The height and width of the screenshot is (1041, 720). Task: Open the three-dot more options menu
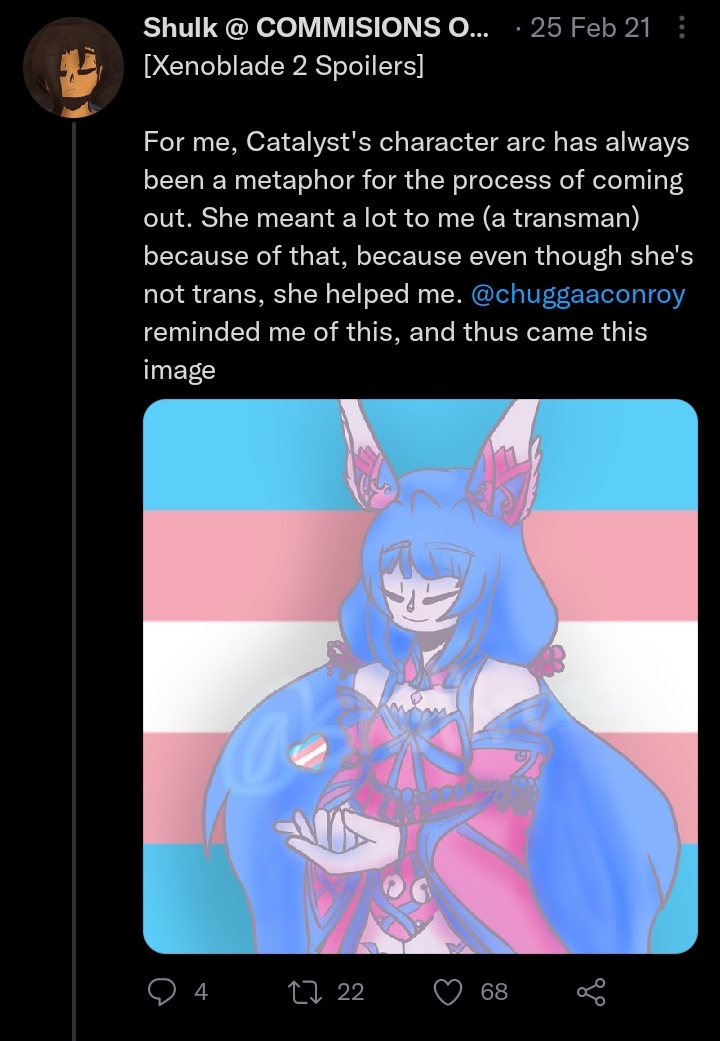681,27
